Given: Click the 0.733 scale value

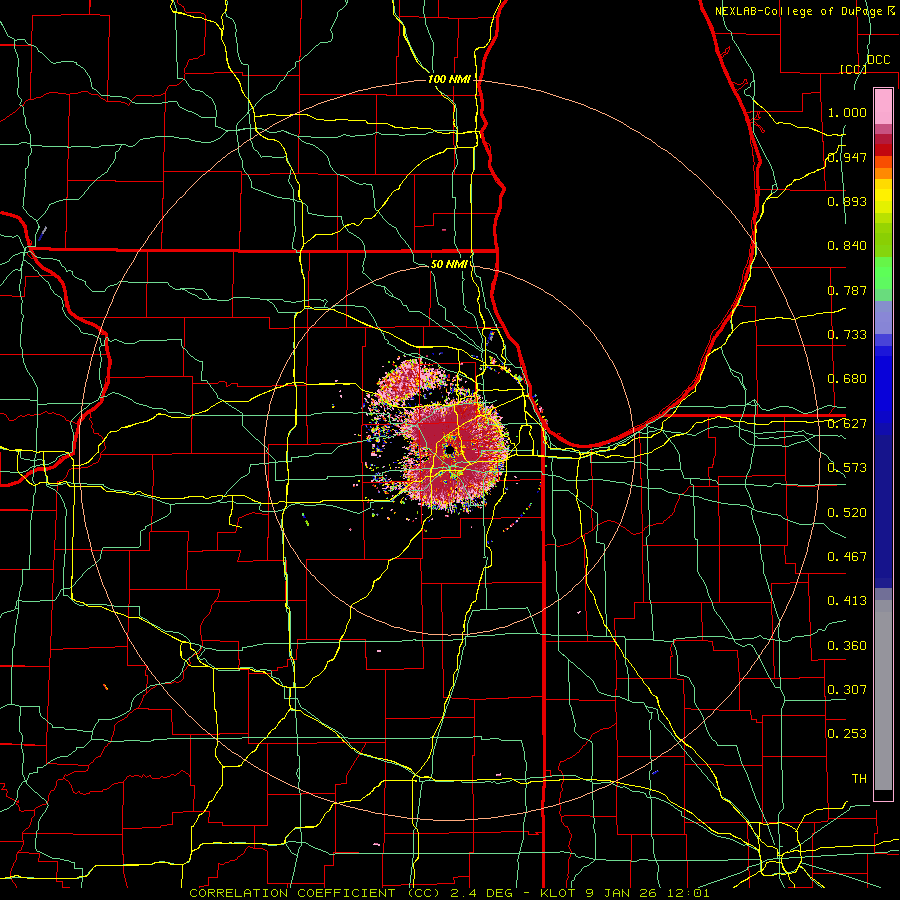Looking at the screenshot, I should (x=847, y=335).
